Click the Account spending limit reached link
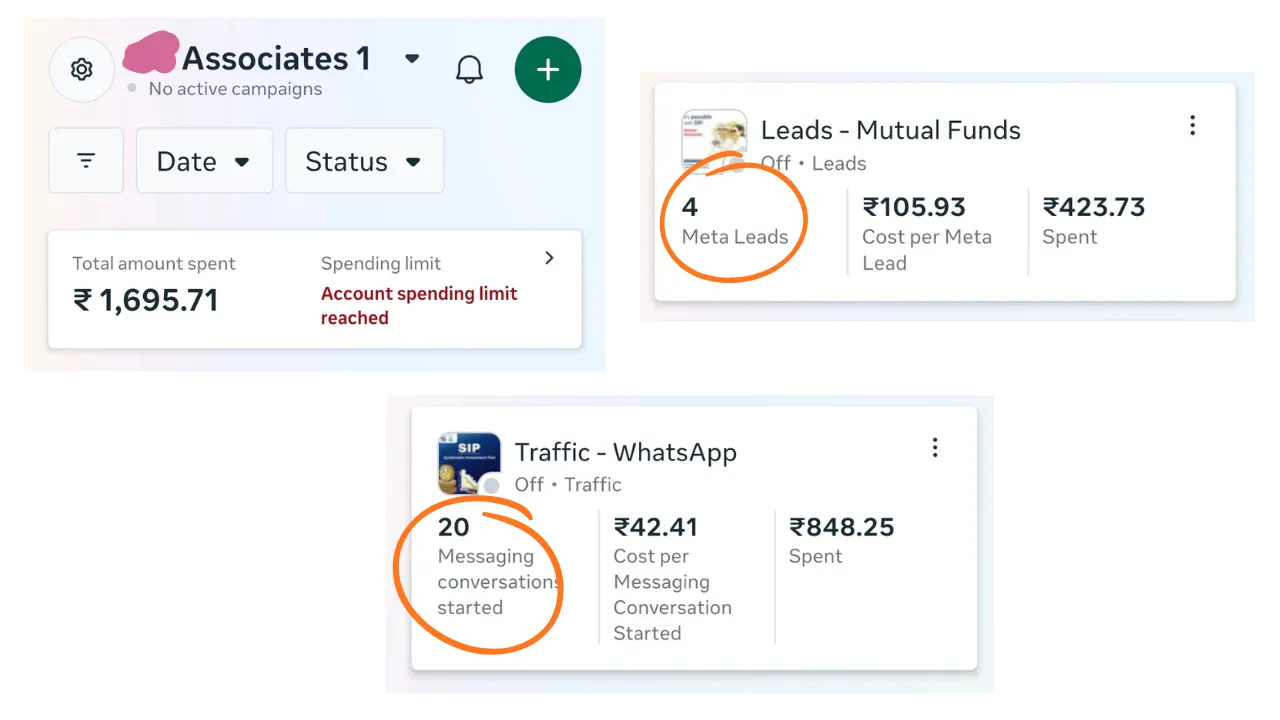Screen dimensions: 1280x720 (x=418, y=306)
